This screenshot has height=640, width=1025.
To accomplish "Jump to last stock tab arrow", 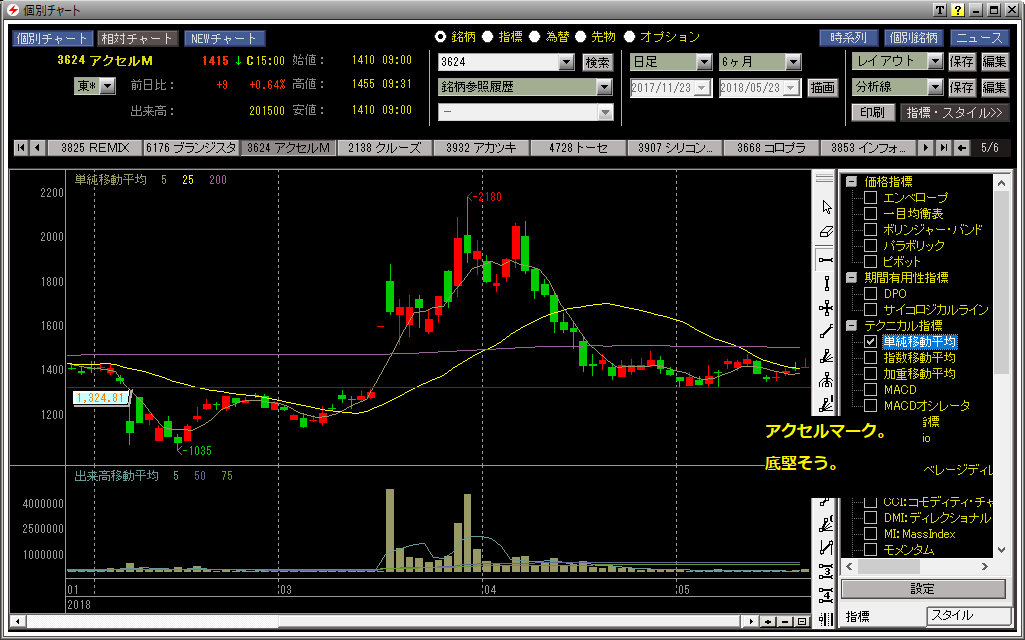I will click(943, 148).
